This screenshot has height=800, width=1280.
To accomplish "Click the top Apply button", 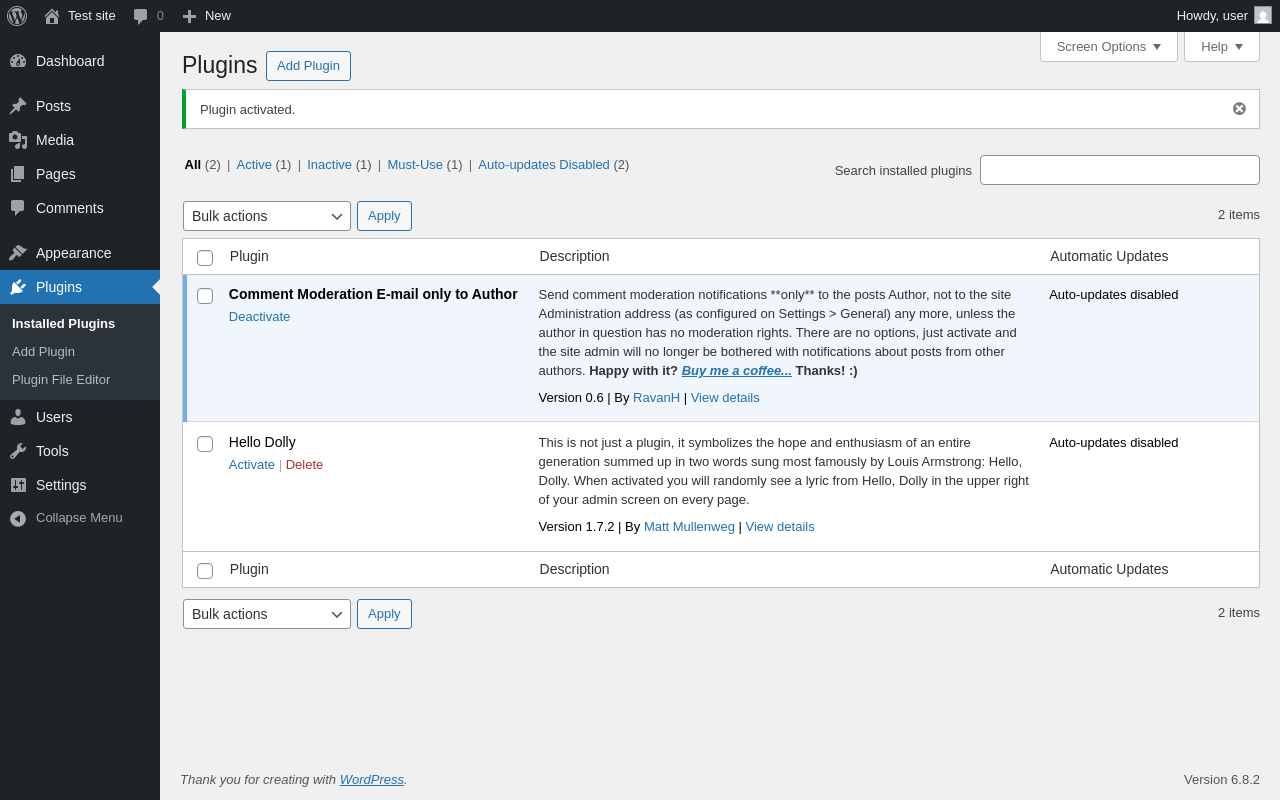I will tap(384, 216).
